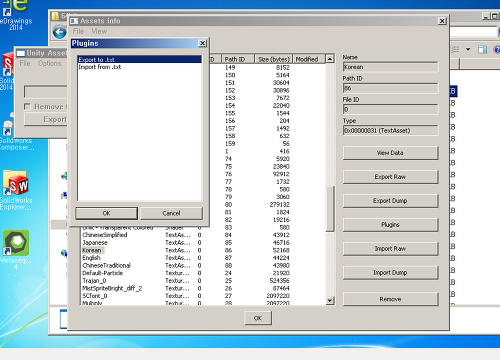Sort by Size (bytes) column header
The width and height of the screenshot is (500, 360).
coord(274,59)
